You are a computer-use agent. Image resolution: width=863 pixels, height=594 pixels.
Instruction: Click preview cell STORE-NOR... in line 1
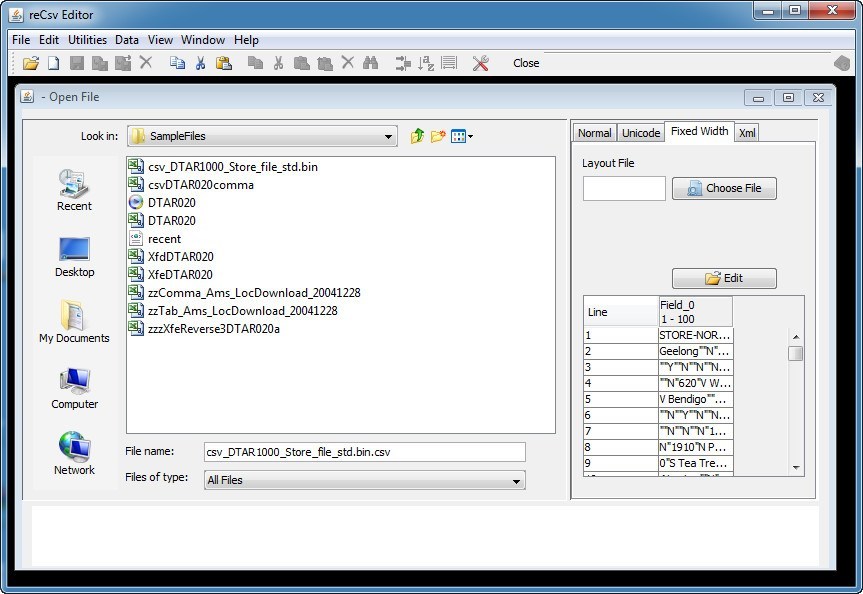coord(695,335)
